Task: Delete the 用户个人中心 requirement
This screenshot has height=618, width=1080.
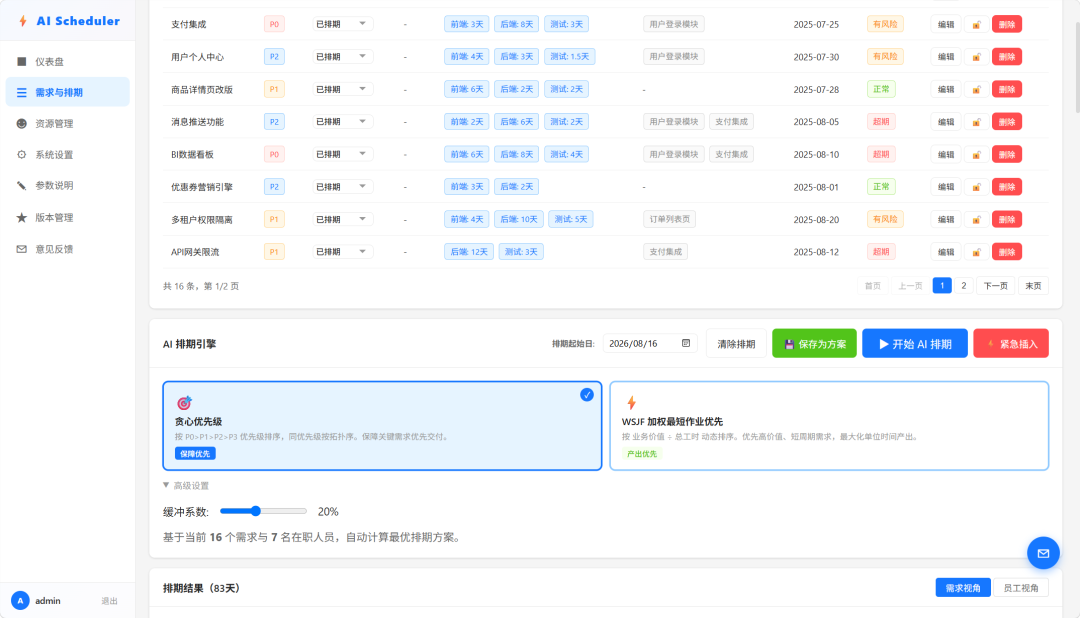Action: pyautogui.click(x=1007, y=56)
